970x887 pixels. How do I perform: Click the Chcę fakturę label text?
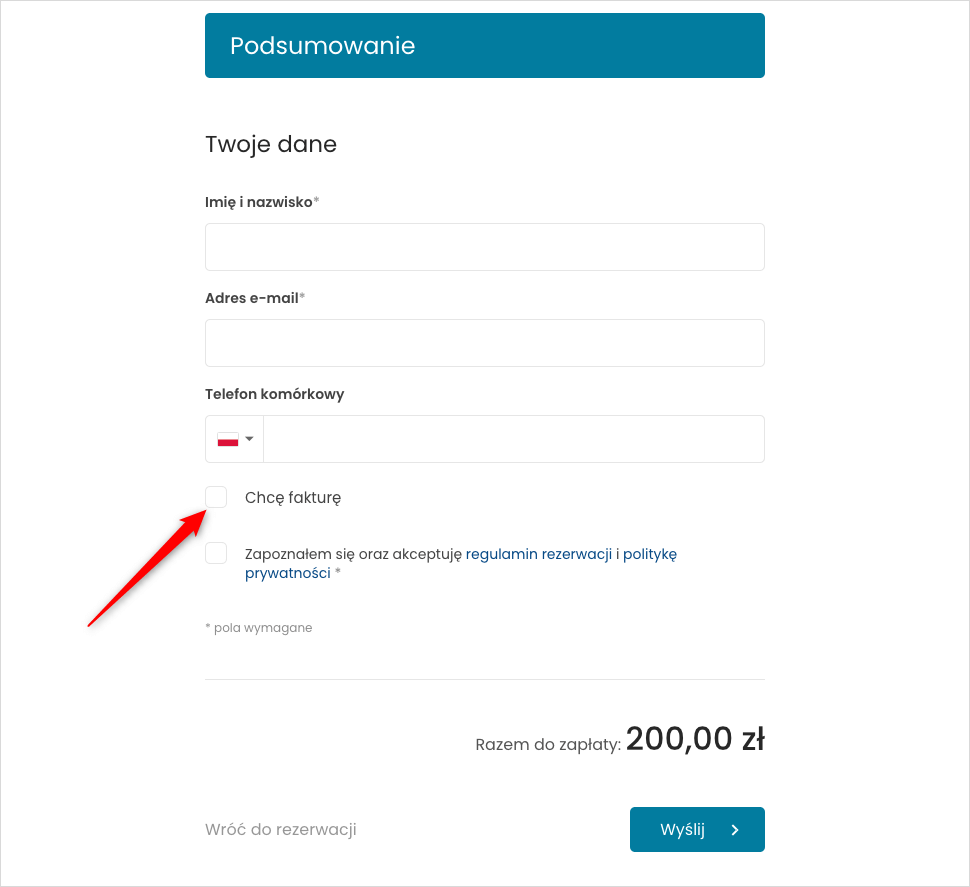click(x=293, y=498)
